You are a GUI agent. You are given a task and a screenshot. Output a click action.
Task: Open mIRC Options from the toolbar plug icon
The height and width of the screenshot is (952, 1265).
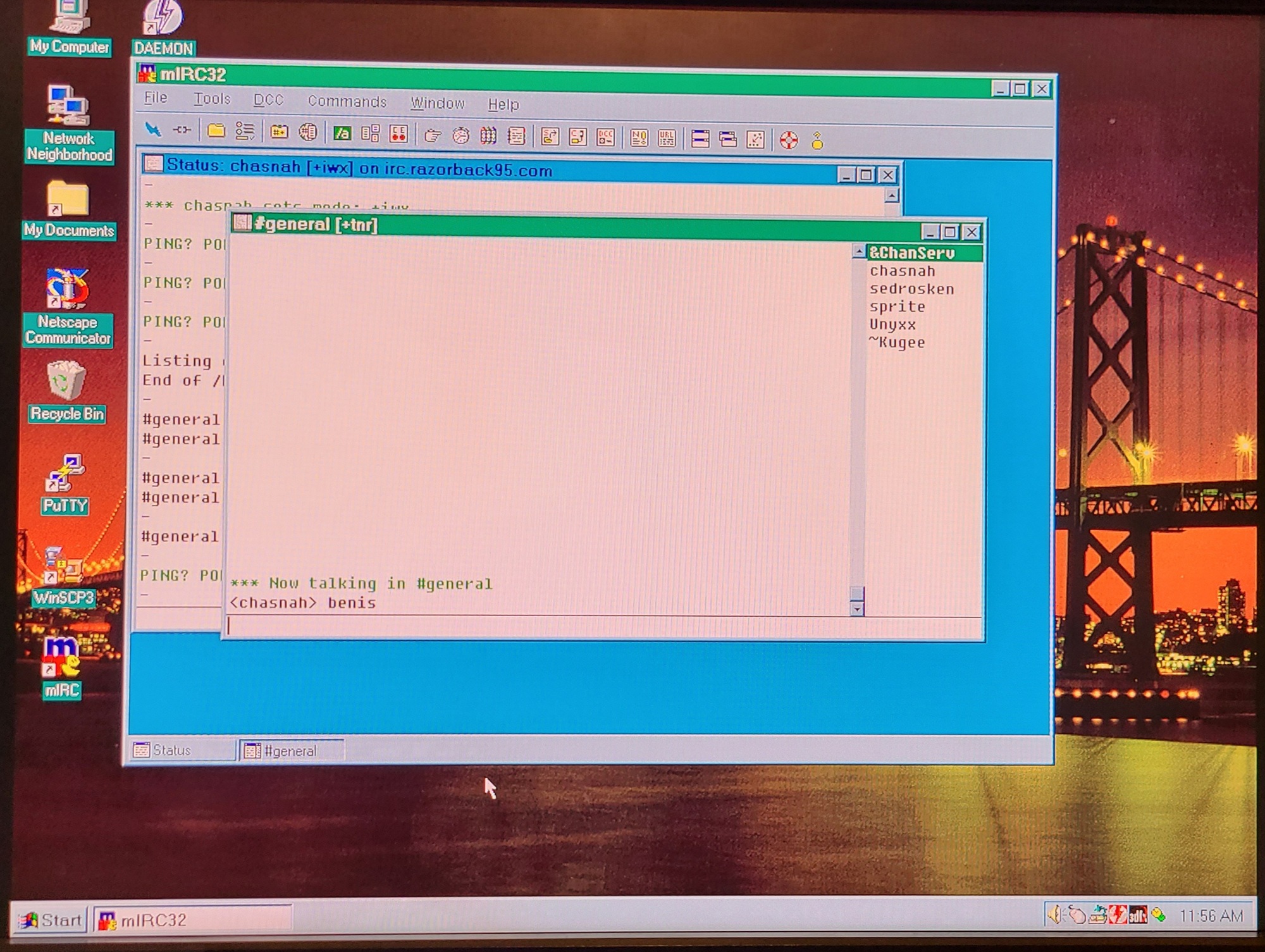(182, 130)
